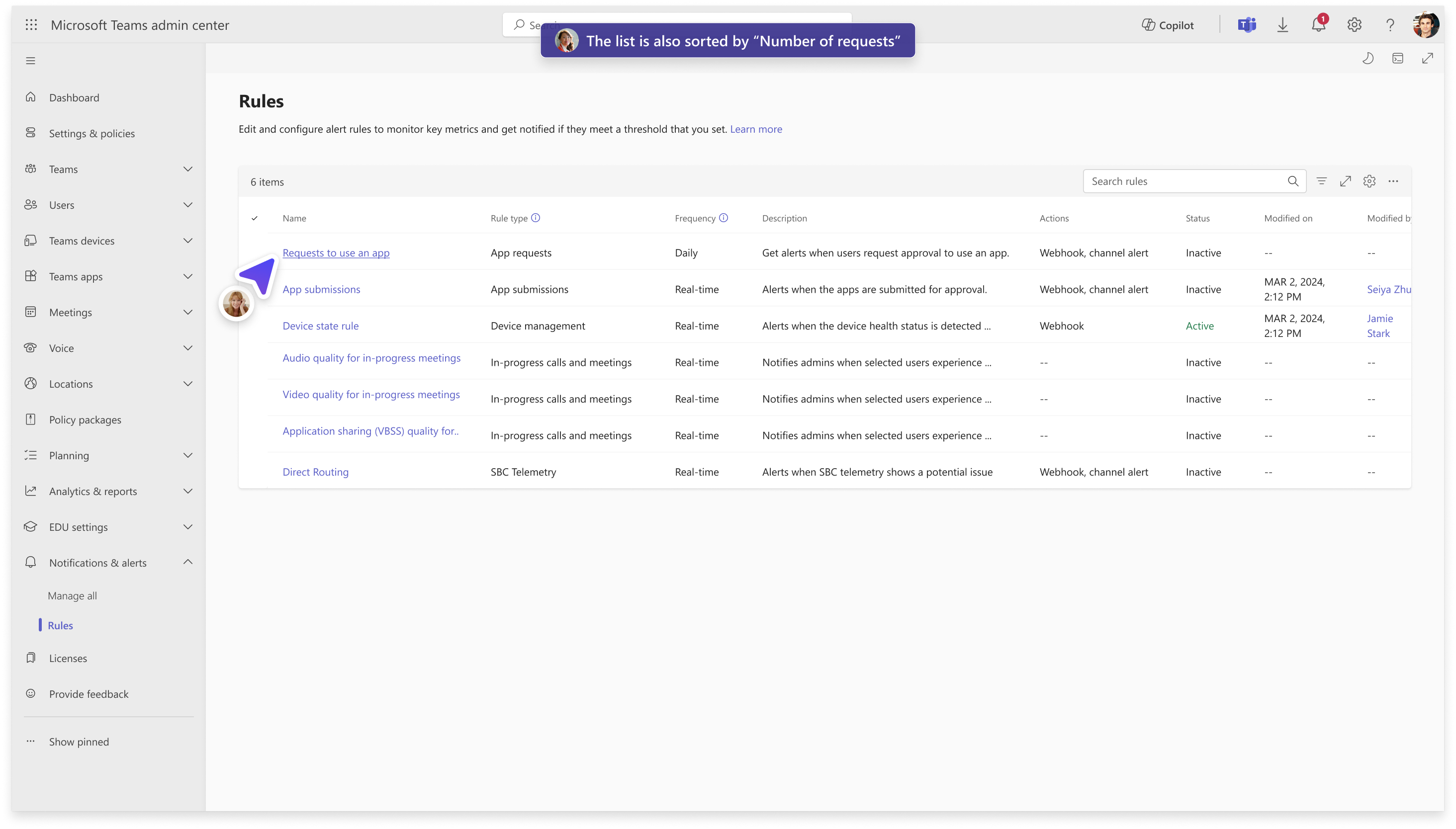This screenshot has height=829, width=1456.
Task: Click the Analytics & reports chart icon
Action: point(31,491)
